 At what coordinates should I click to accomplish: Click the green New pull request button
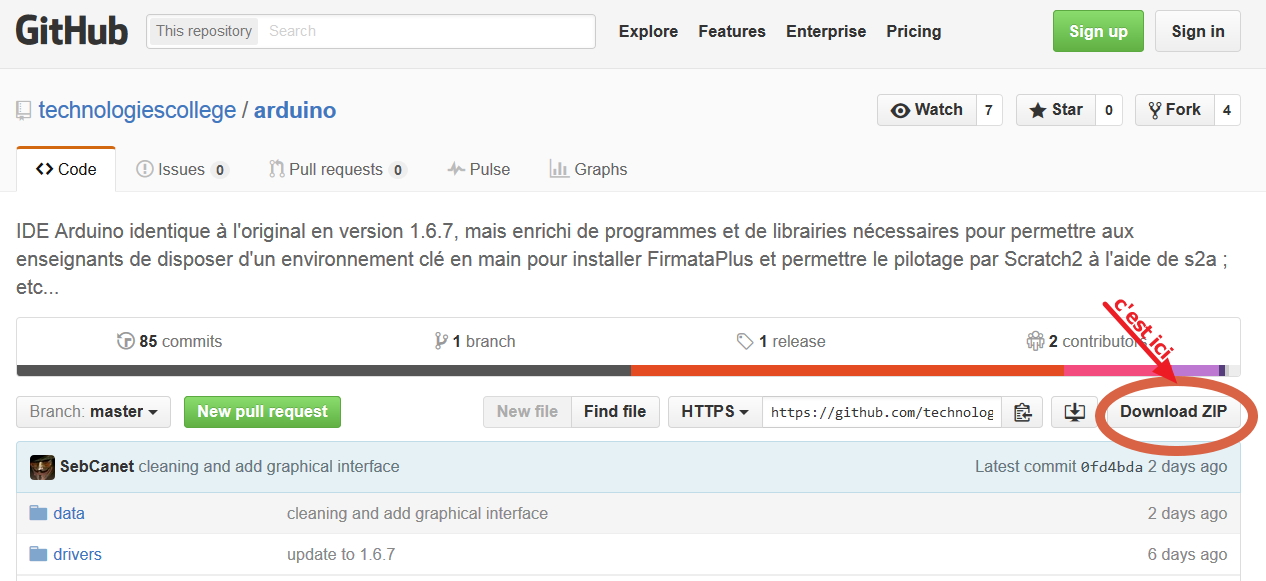[262, 412]
